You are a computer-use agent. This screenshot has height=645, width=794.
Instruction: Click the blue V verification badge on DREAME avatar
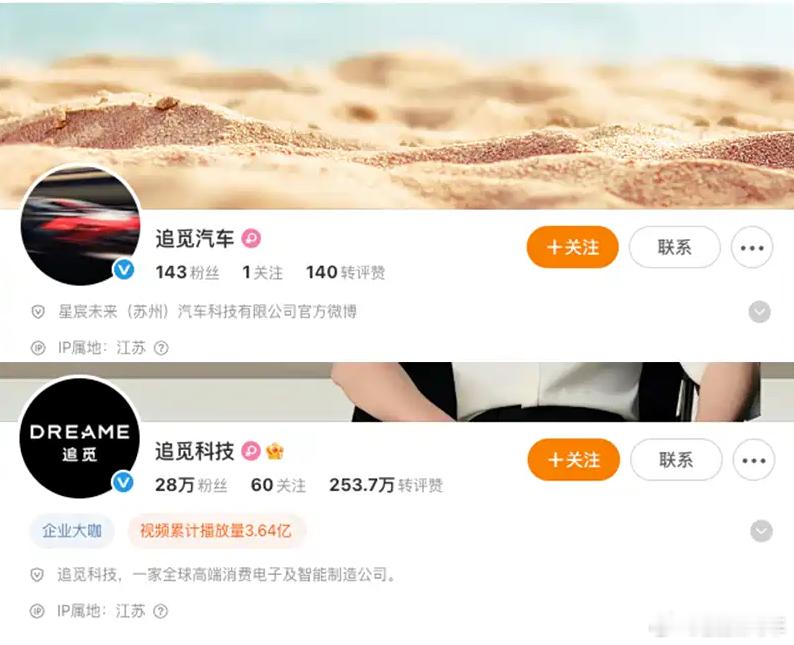[x=123, y=482]
